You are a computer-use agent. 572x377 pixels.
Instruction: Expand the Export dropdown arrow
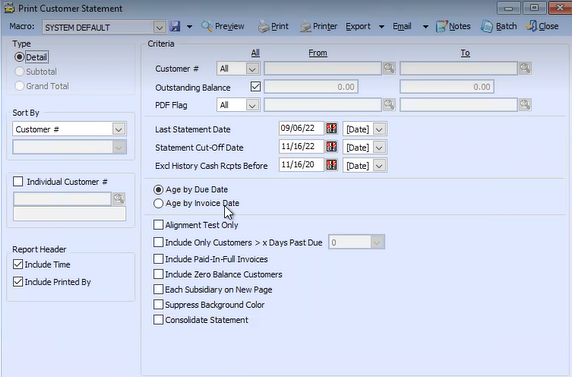click(382, 27)
